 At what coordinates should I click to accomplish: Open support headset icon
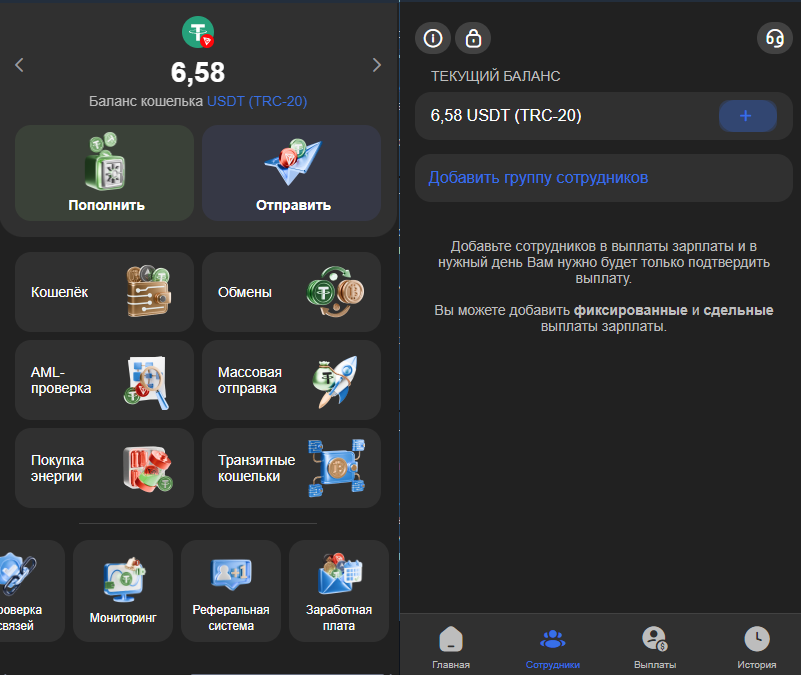[x=774, y=38]
